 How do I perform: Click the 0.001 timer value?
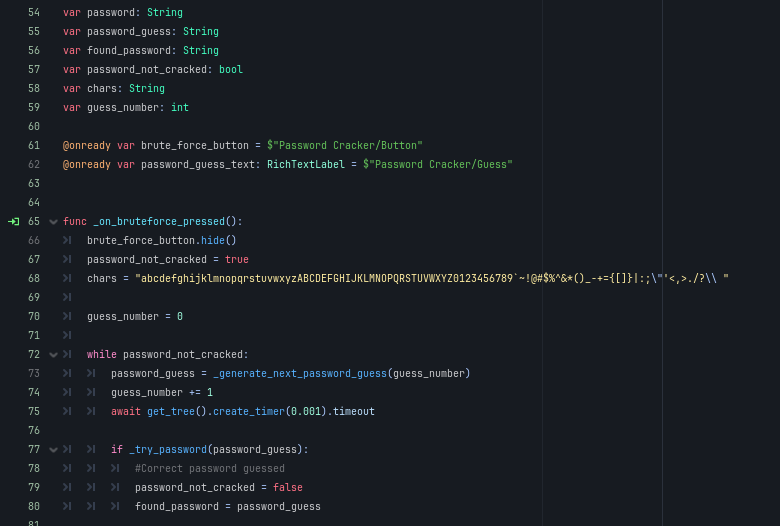[306, 412]
